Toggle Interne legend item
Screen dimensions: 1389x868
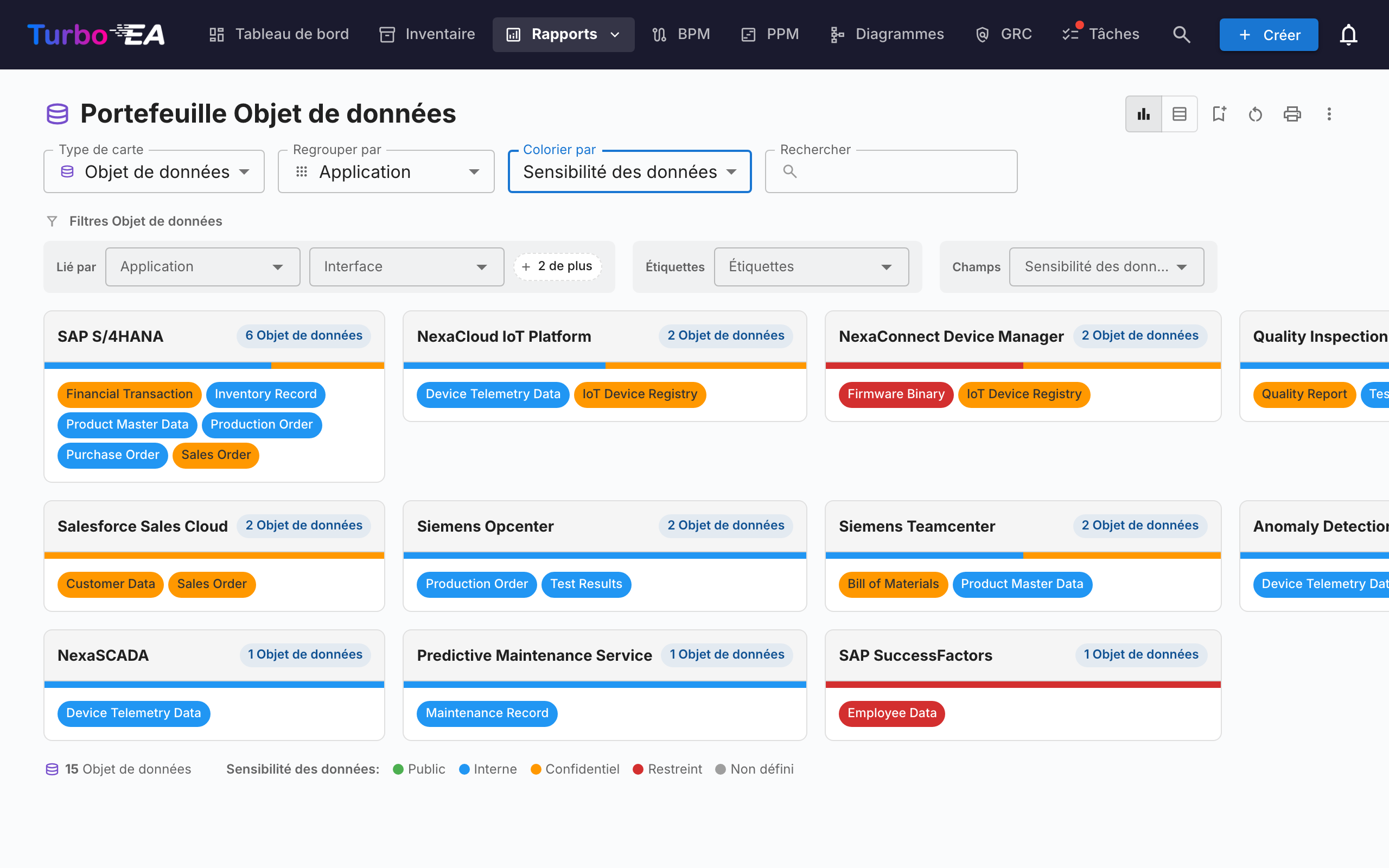click(x=488, y=769)
